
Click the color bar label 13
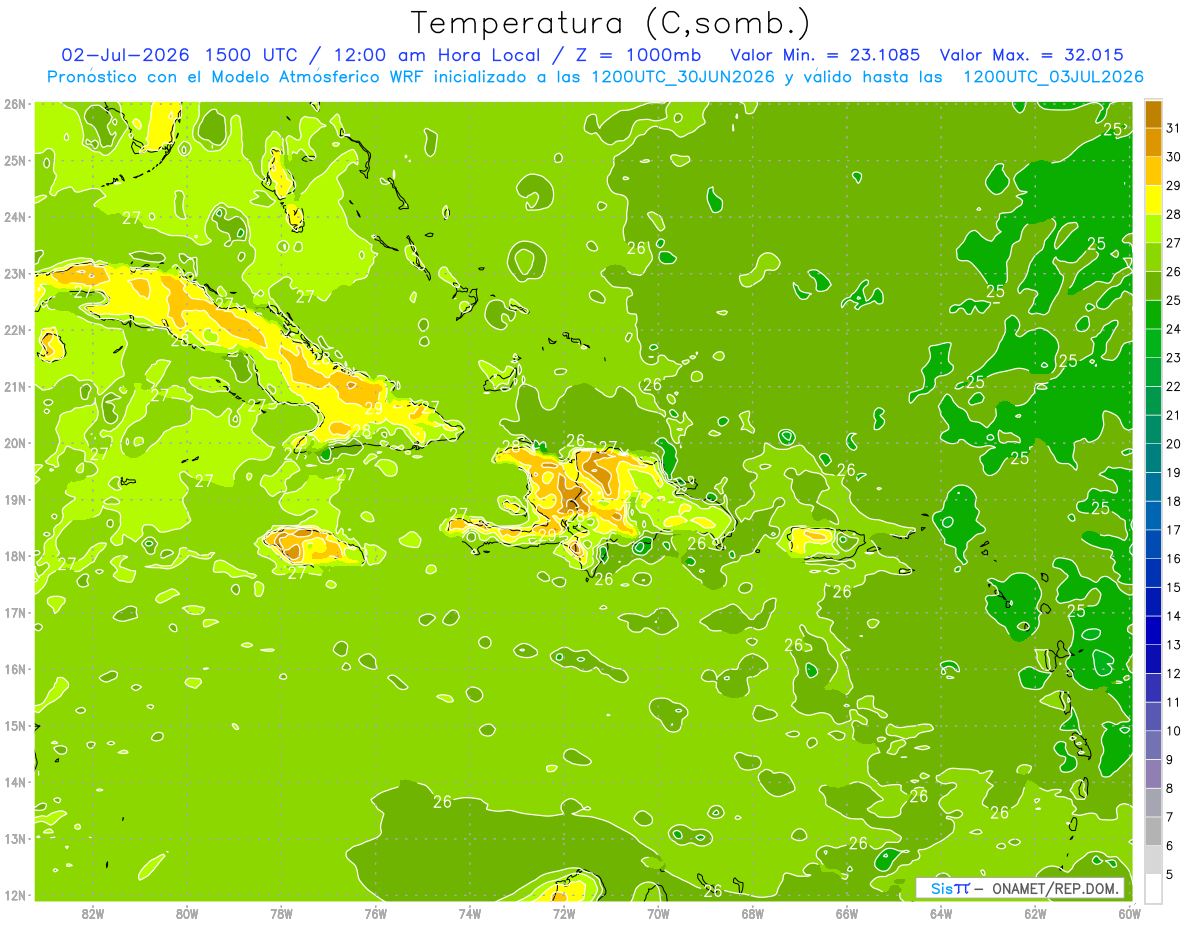1173,645
